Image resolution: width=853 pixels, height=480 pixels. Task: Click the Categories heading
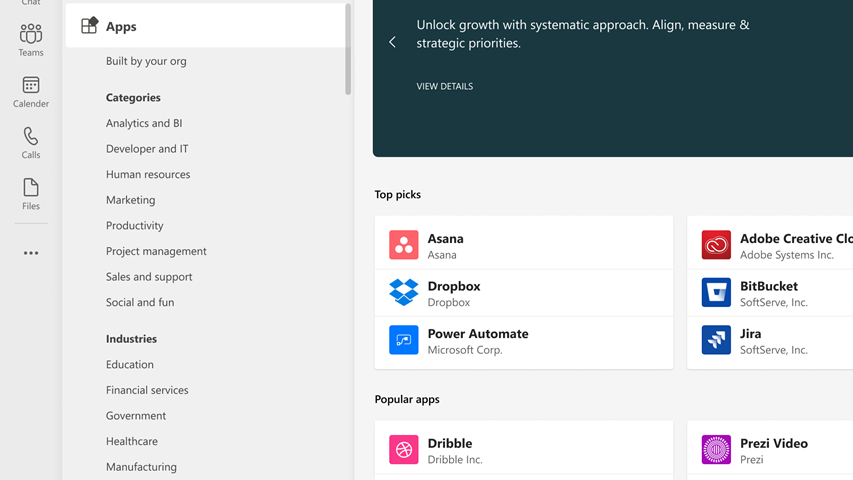coord(133,97)
